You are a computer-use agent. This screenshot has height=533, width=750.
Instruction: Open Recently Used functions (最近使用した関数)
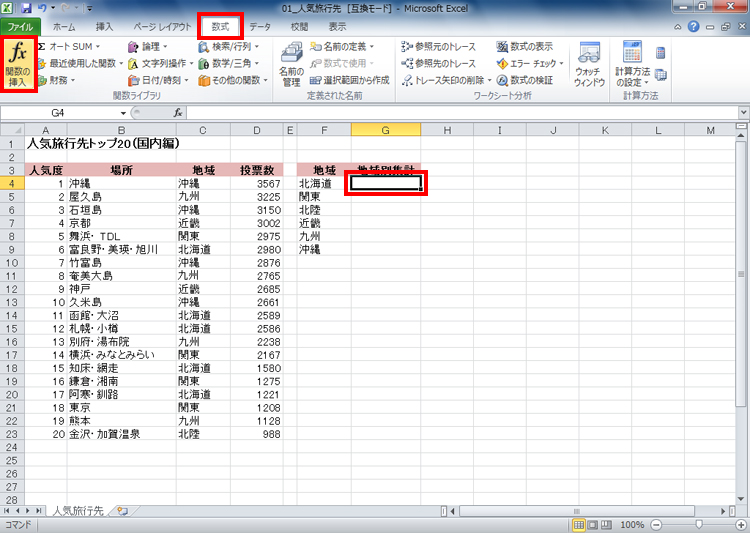[x=80, y=63]
